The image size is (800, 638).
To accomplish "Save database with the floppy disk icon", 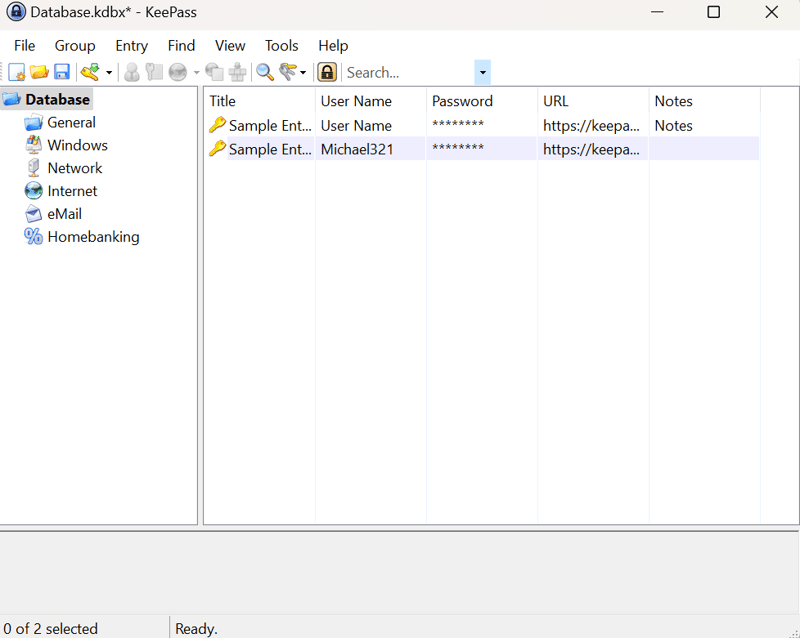I will pyautogui.click(x=62, y=72).
